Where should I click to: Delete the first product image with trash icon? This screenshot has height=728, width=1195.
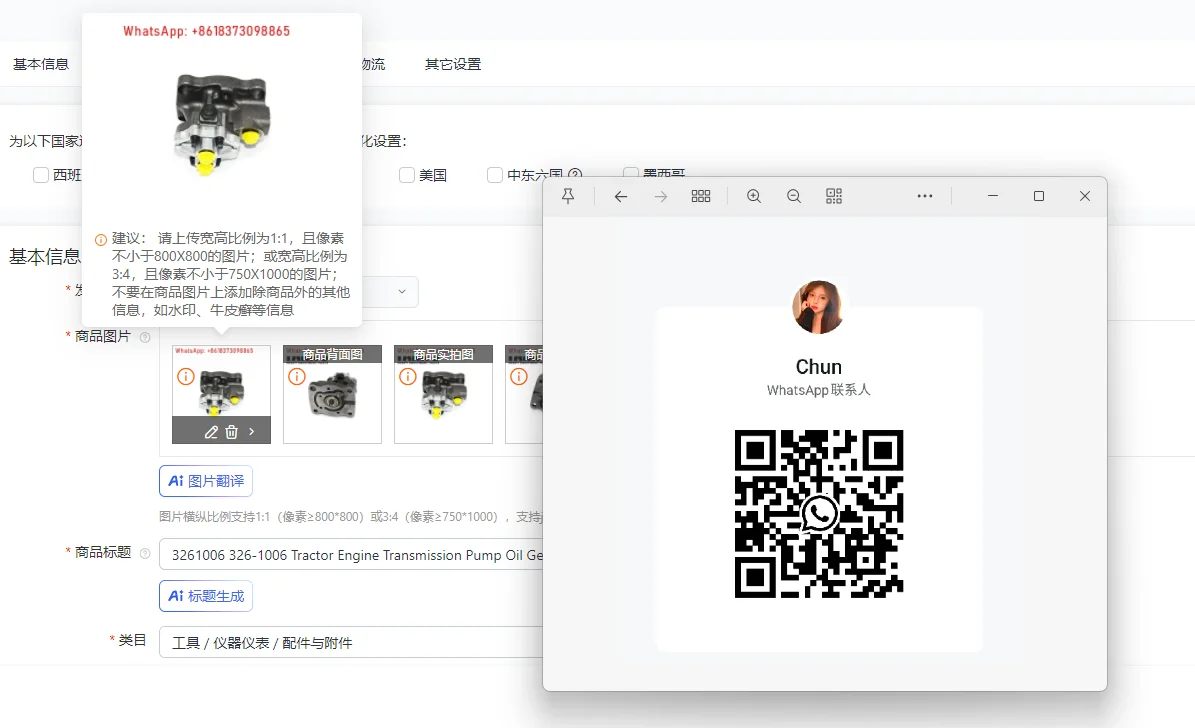pos(232,431)
